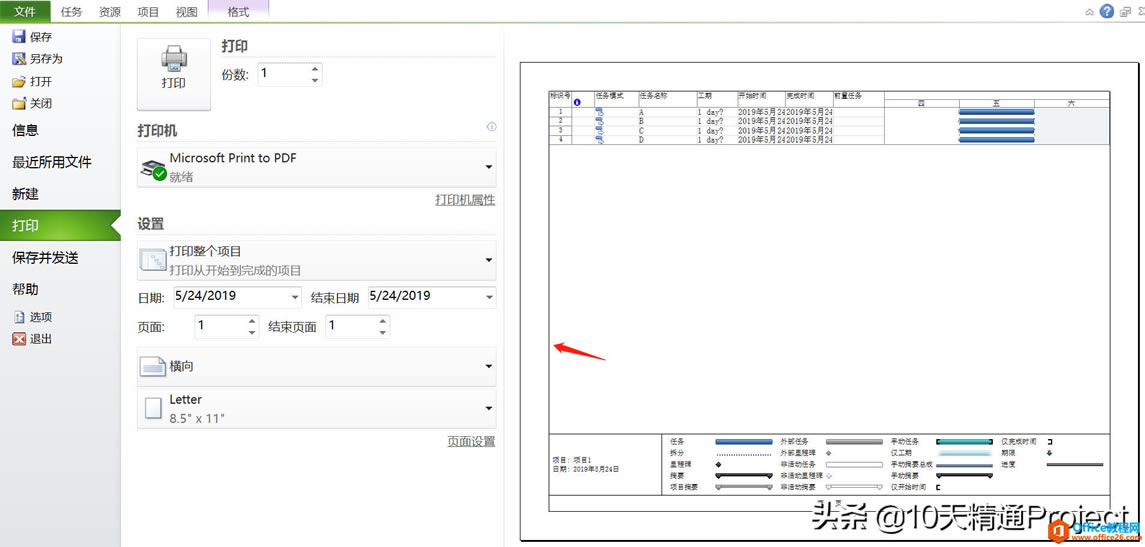Viewport: 1145px width, 547px height.
Task: Click the large printer Print button
Action: [x=174, y=74]
